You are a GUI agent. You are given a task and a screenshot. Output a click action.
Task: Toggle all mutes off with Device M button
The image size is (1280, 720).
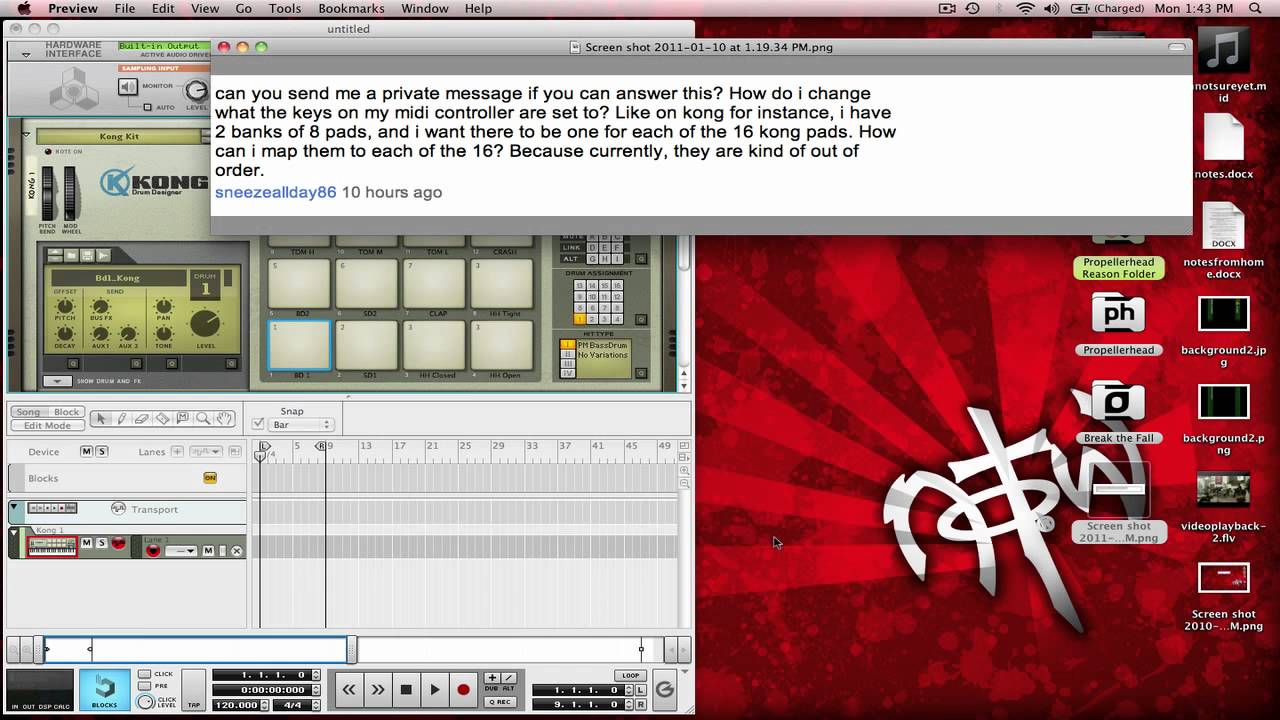tap(86, 452)
